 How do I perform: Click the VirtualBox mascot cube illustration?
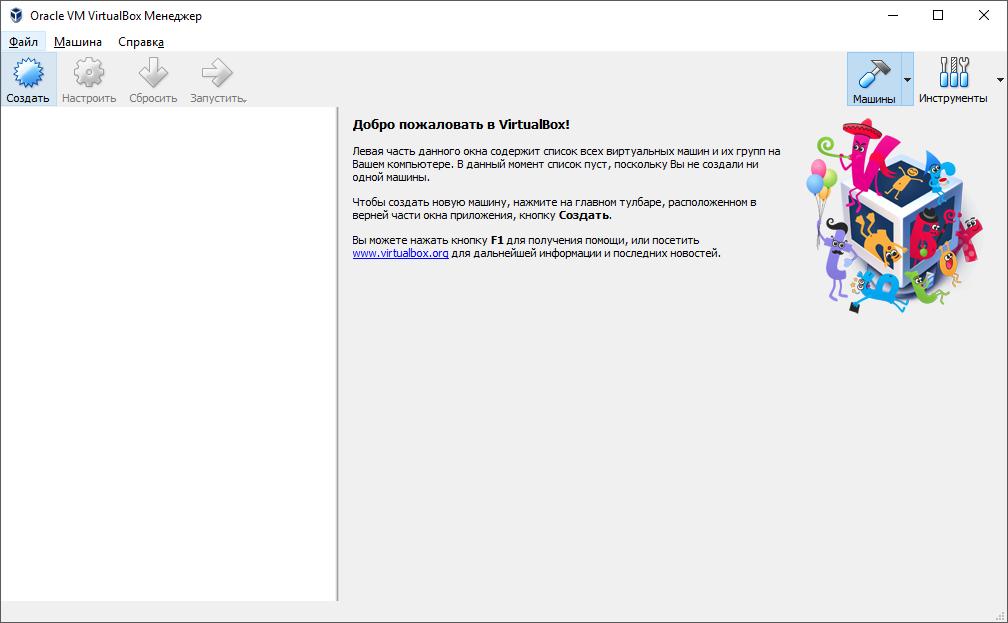900,210
